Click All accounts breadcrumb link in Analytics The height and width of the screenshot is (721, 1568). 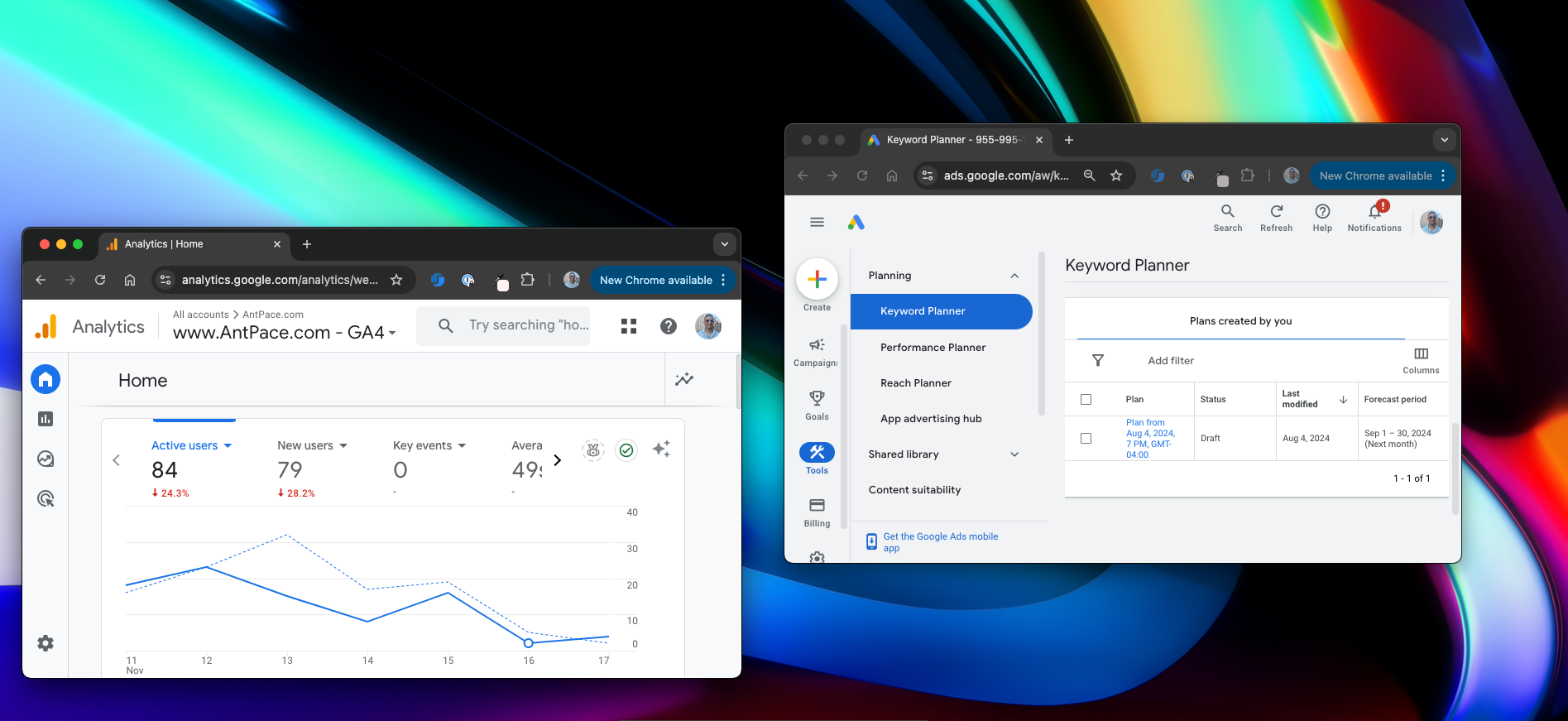click(200, 315)
